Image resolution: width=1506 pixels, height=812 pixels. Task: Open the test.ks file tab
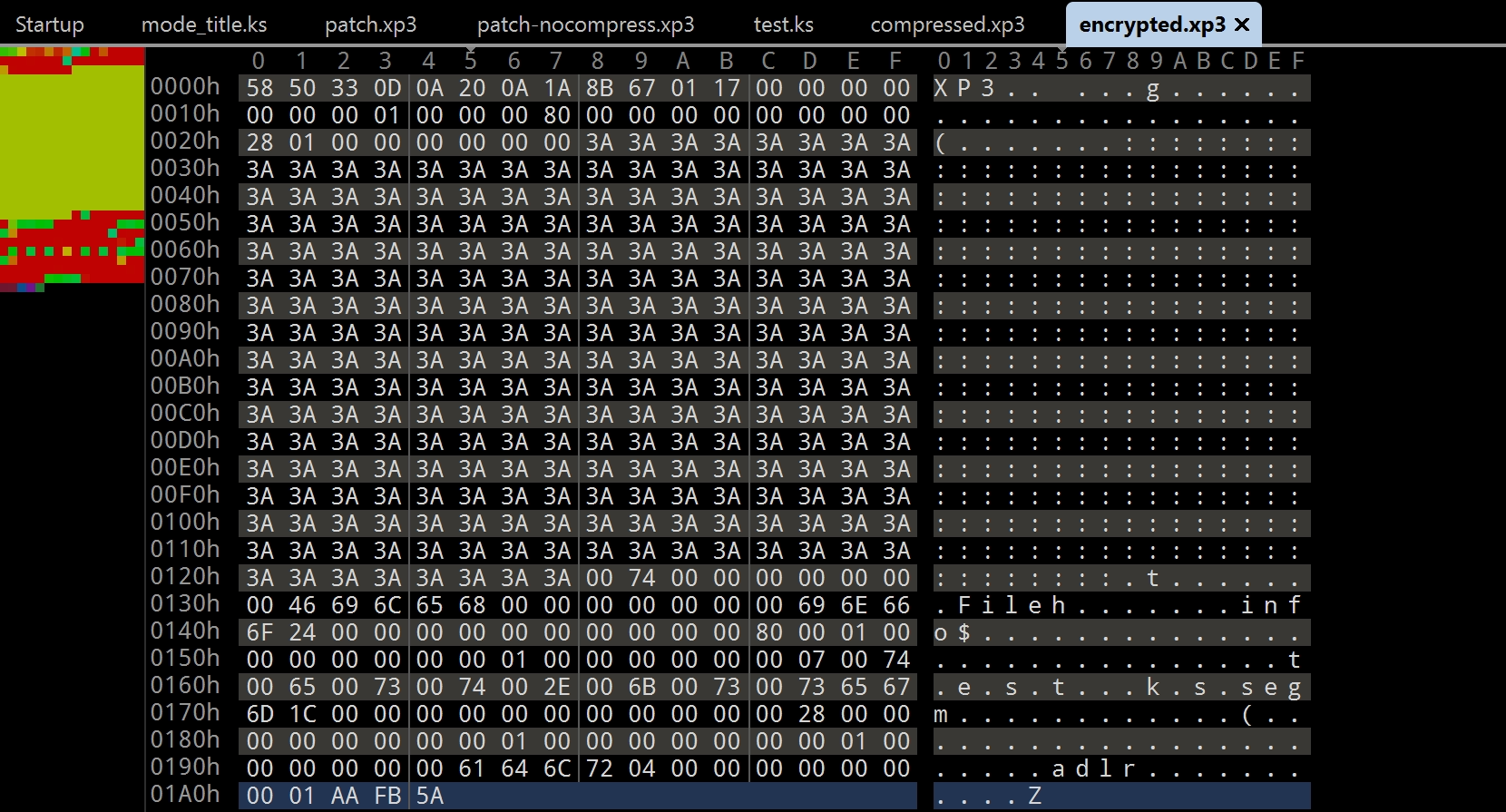[783, 24]
